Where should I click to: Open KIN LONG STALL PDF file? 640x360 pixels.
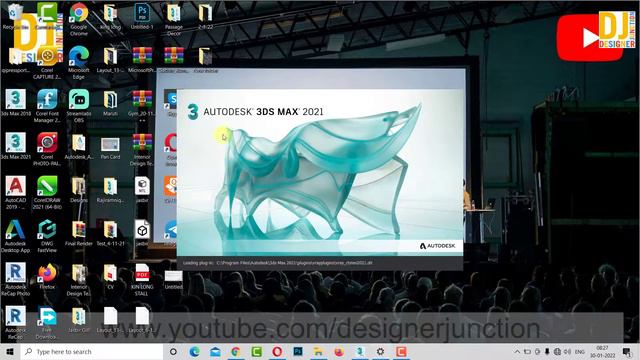tap(142, 279)
